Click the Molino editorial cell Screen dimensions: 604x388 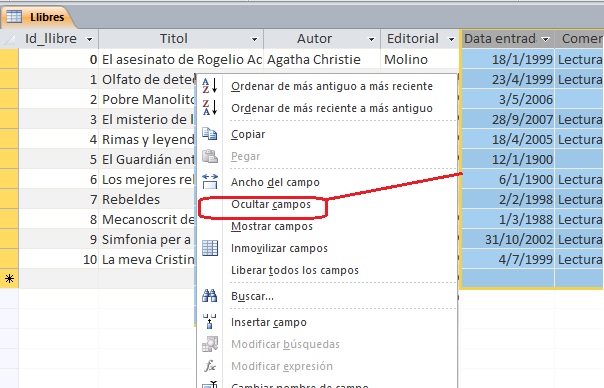tap(419, 59)
